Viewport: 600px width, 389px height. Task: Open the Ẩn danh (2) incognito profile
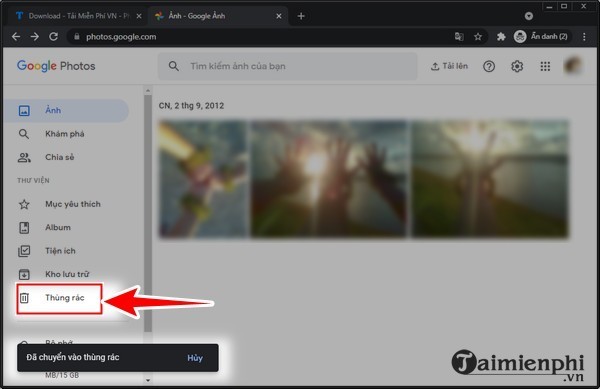click(541, 37)
